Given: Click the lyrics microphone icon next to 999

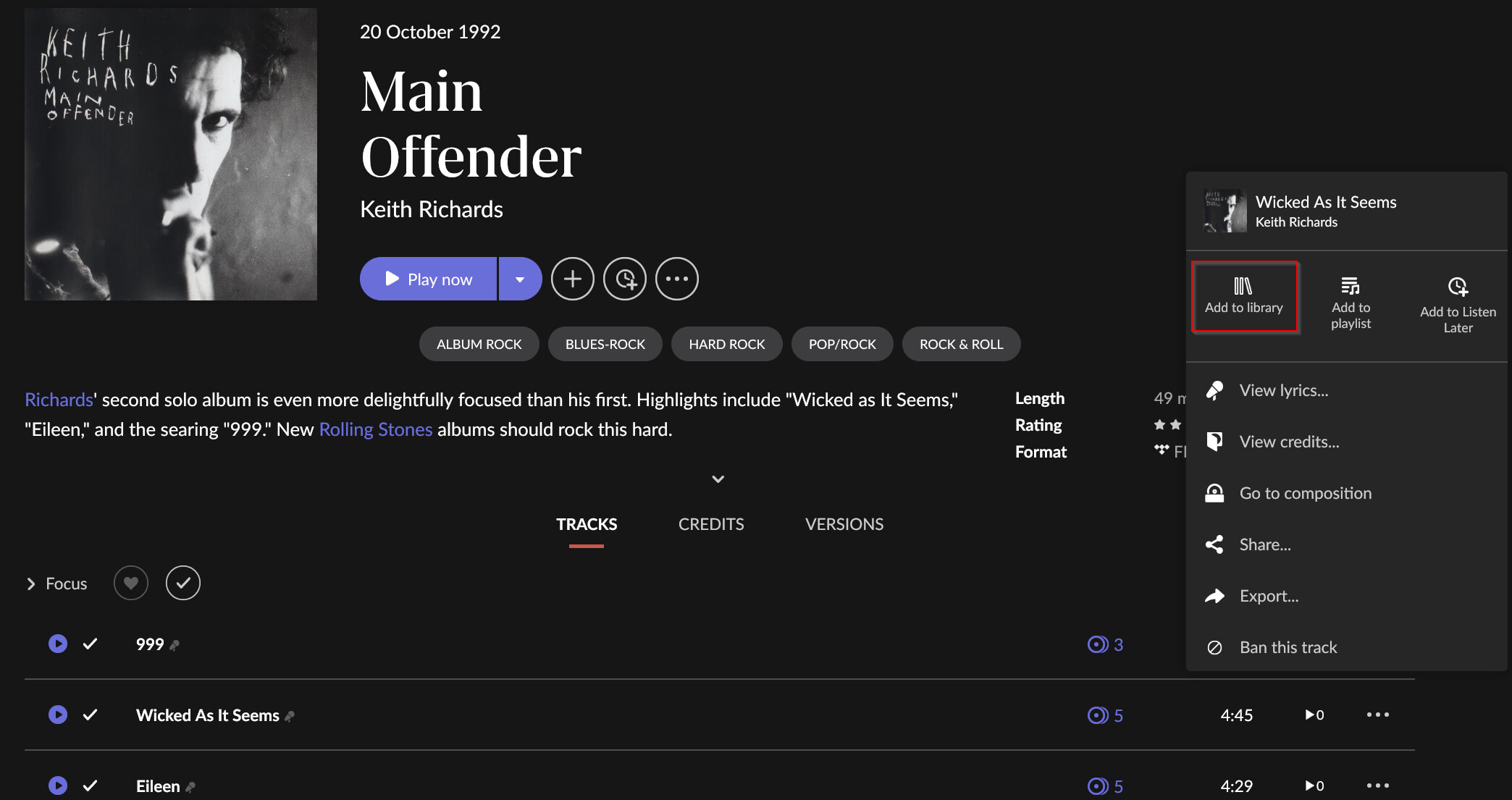Looking at the screenshot, I should coord(175,645).
